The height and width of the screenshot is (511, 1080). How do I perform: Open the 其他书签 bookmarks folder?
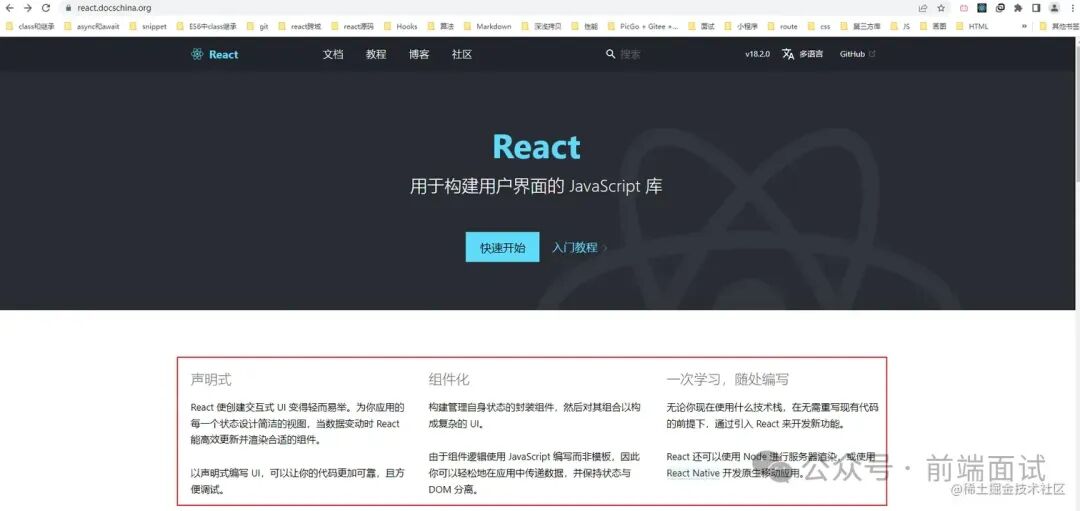coord(1059,26)
